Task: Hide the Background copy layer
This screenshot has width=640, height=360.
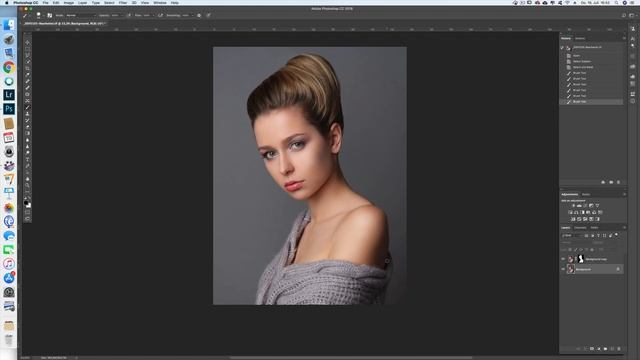Action: [x=563, y=259]
